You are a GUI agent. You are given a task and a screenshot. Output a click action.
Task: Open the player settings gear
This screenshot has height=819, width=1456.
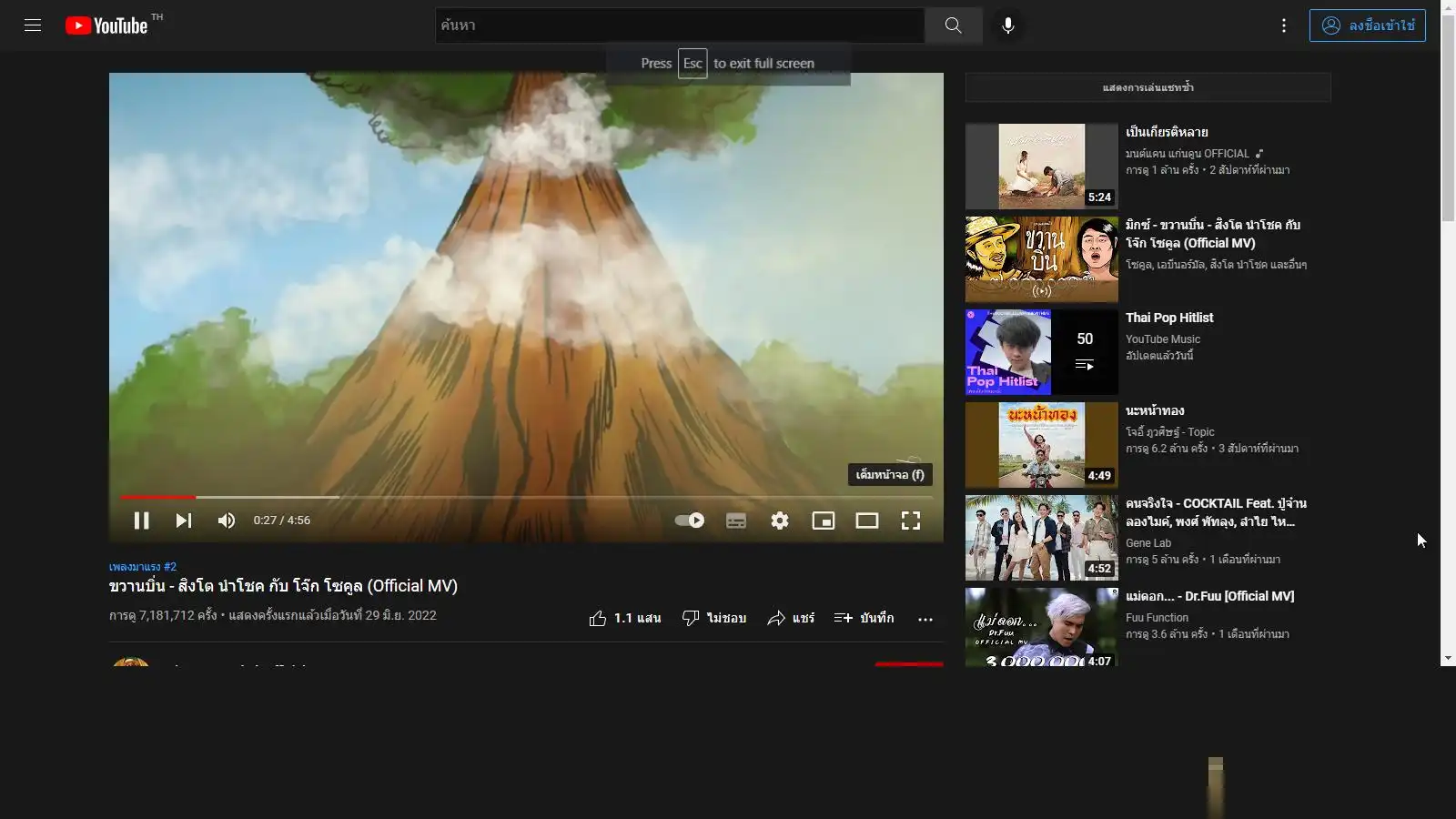pyautogui.click(x=780, y=521)
